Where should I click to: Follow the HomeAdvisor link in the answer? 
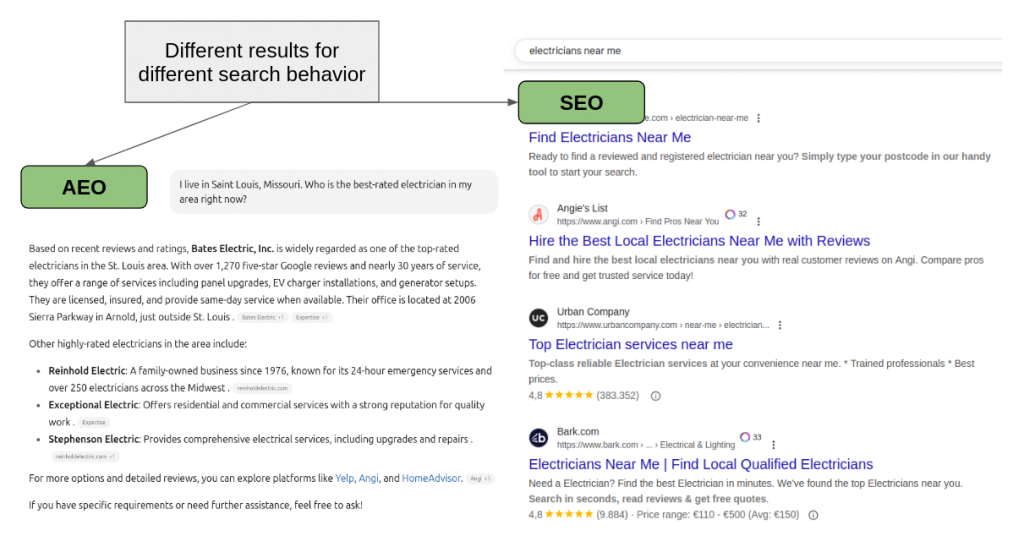[x=431, y=479]
